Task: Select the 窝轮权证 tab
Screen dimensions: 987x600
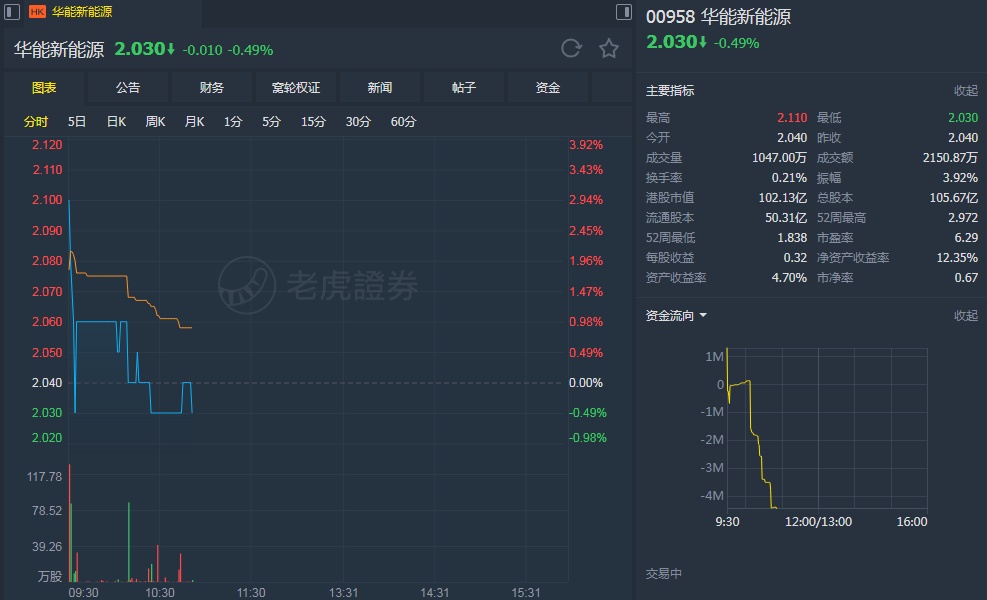Action: [296, 88]
